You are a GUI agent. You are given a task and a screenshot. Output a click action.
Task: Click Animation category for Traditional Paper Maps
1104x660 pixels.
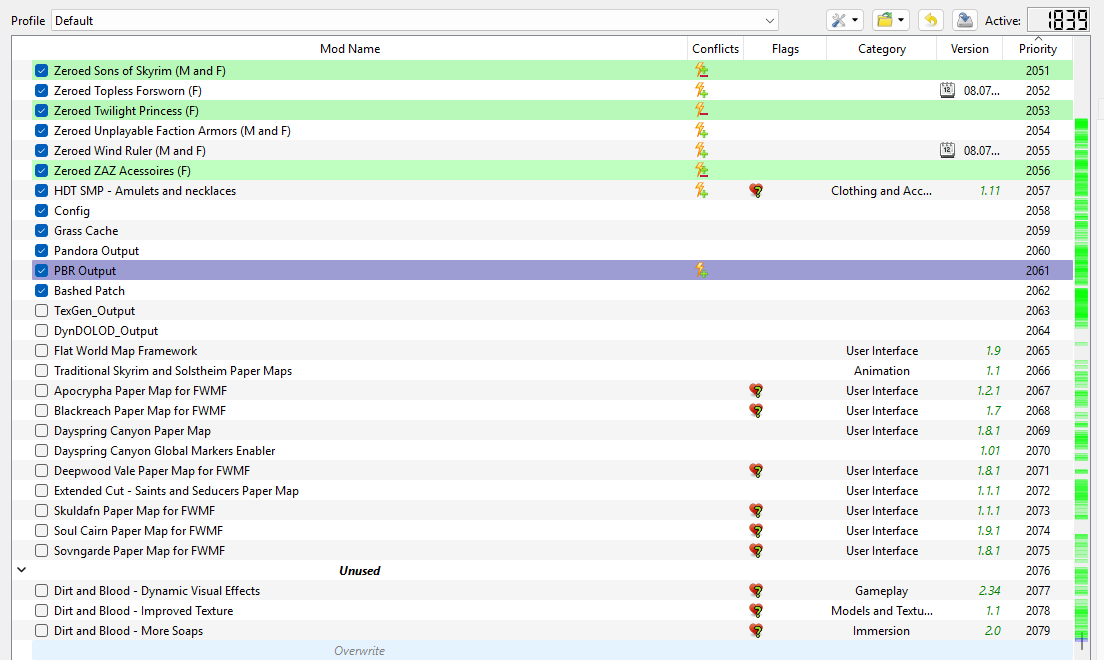(x=882, y=371)
